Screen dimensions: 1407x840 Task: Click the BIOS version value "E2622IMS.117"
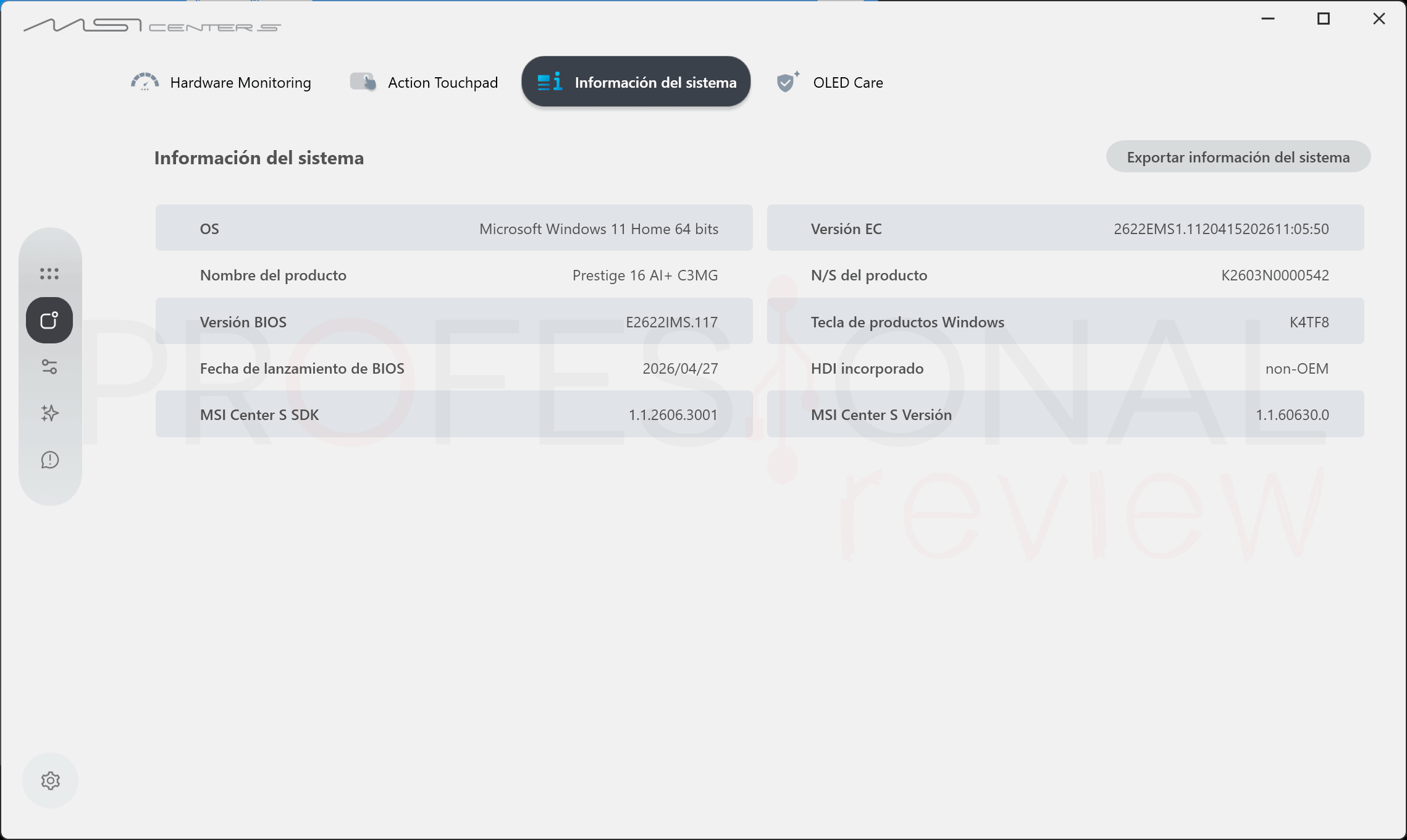(x=671, y=322)
